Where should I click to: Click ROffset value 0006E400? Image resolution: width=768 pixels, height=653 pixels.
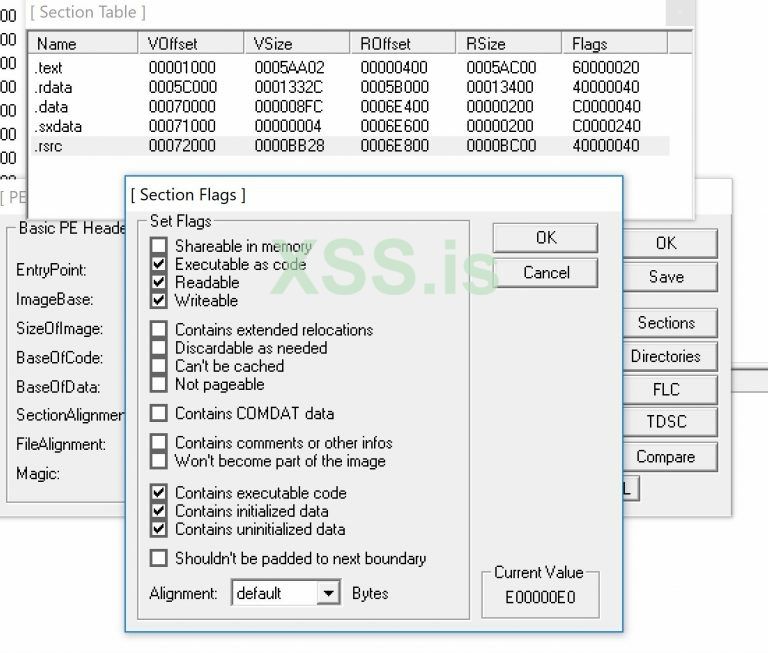pyautogui.click(x=394, y=106)
